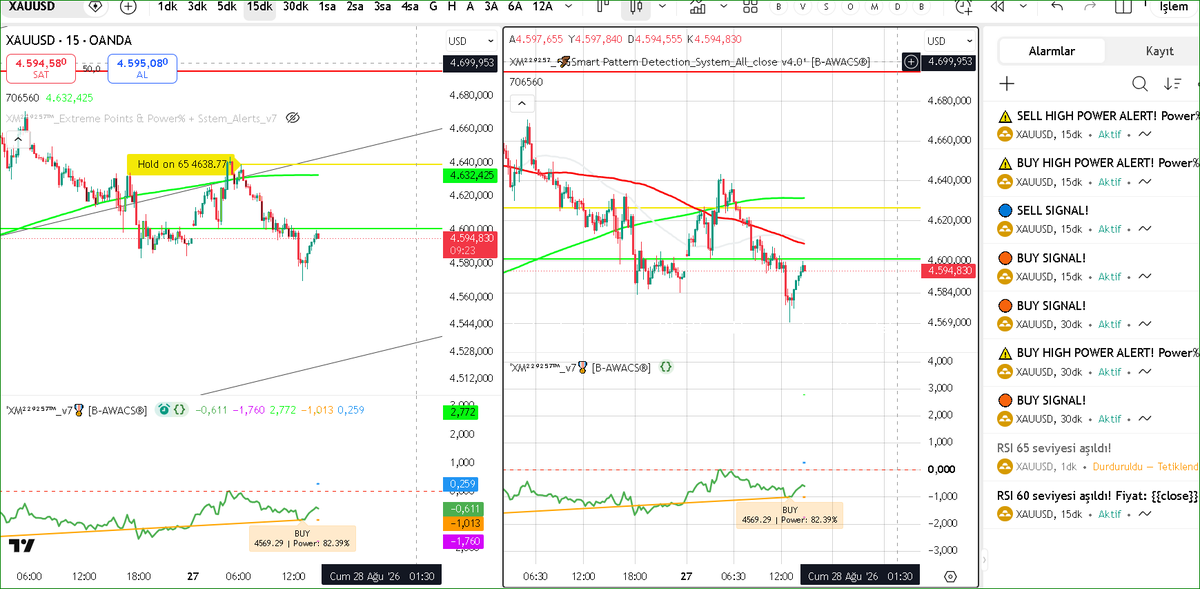Screen dimensions: 1200x589
Task: Select the RSI 65 seviyesi aşıldı! alert
Action: tap(1098, 457)
